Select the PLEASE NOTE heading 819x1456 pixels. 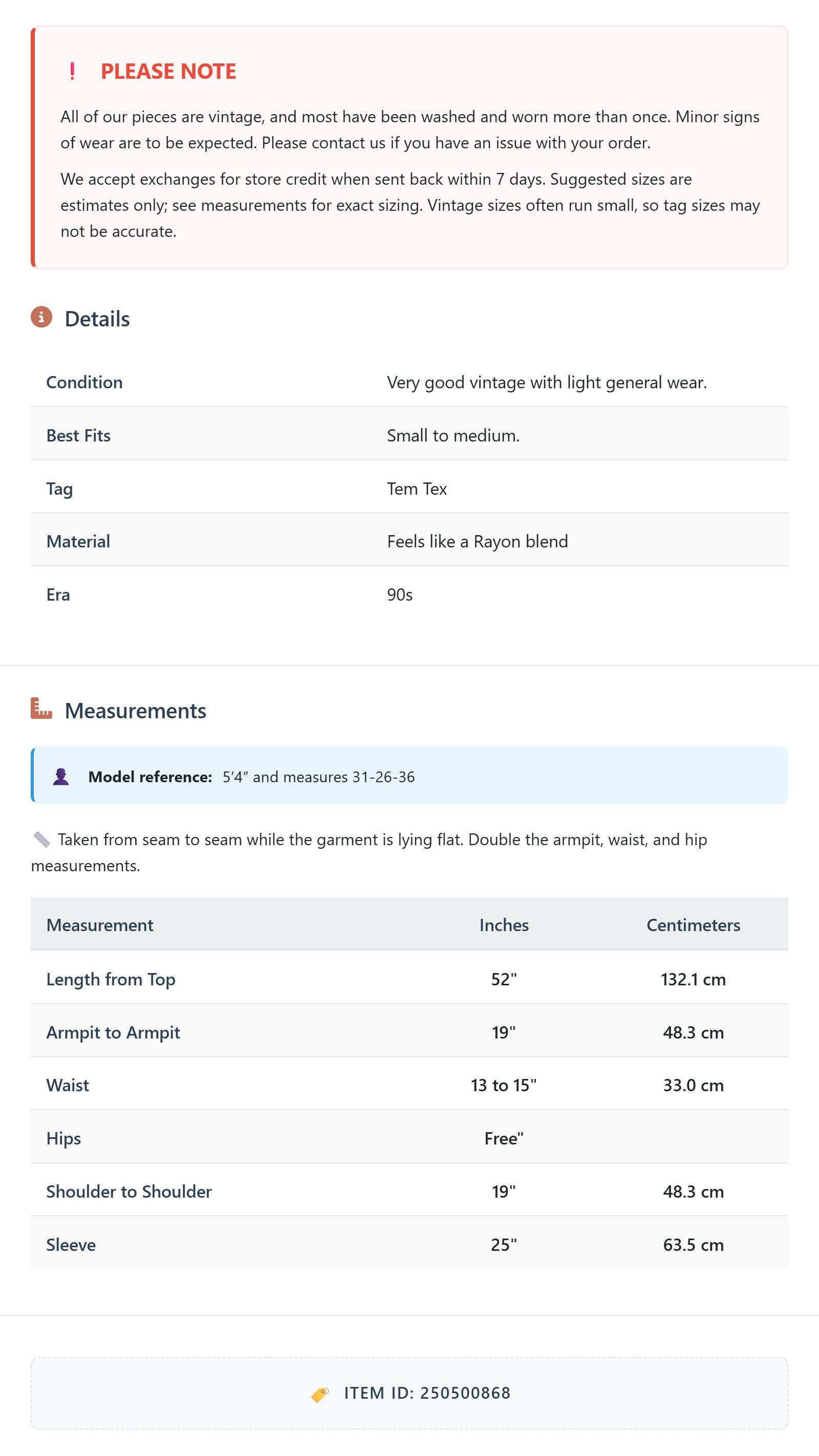point(168,71)
